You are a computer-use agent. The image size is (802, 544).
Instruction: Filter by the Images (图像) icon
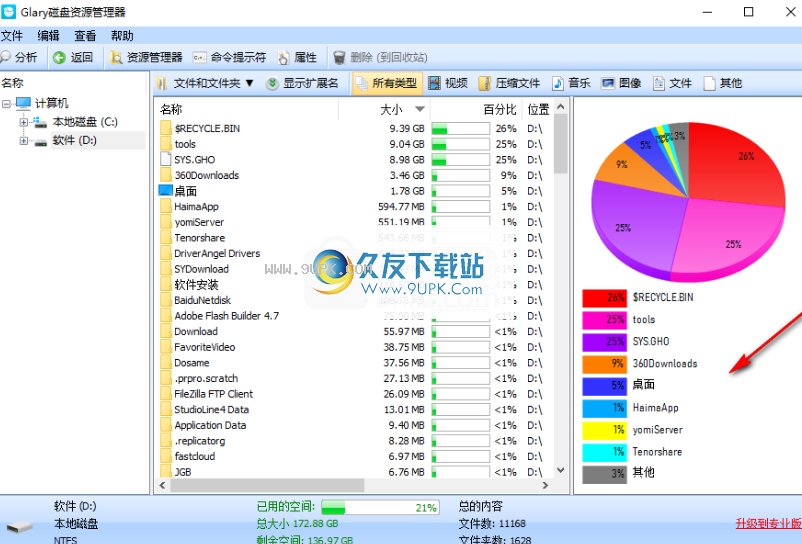point(608,83)
